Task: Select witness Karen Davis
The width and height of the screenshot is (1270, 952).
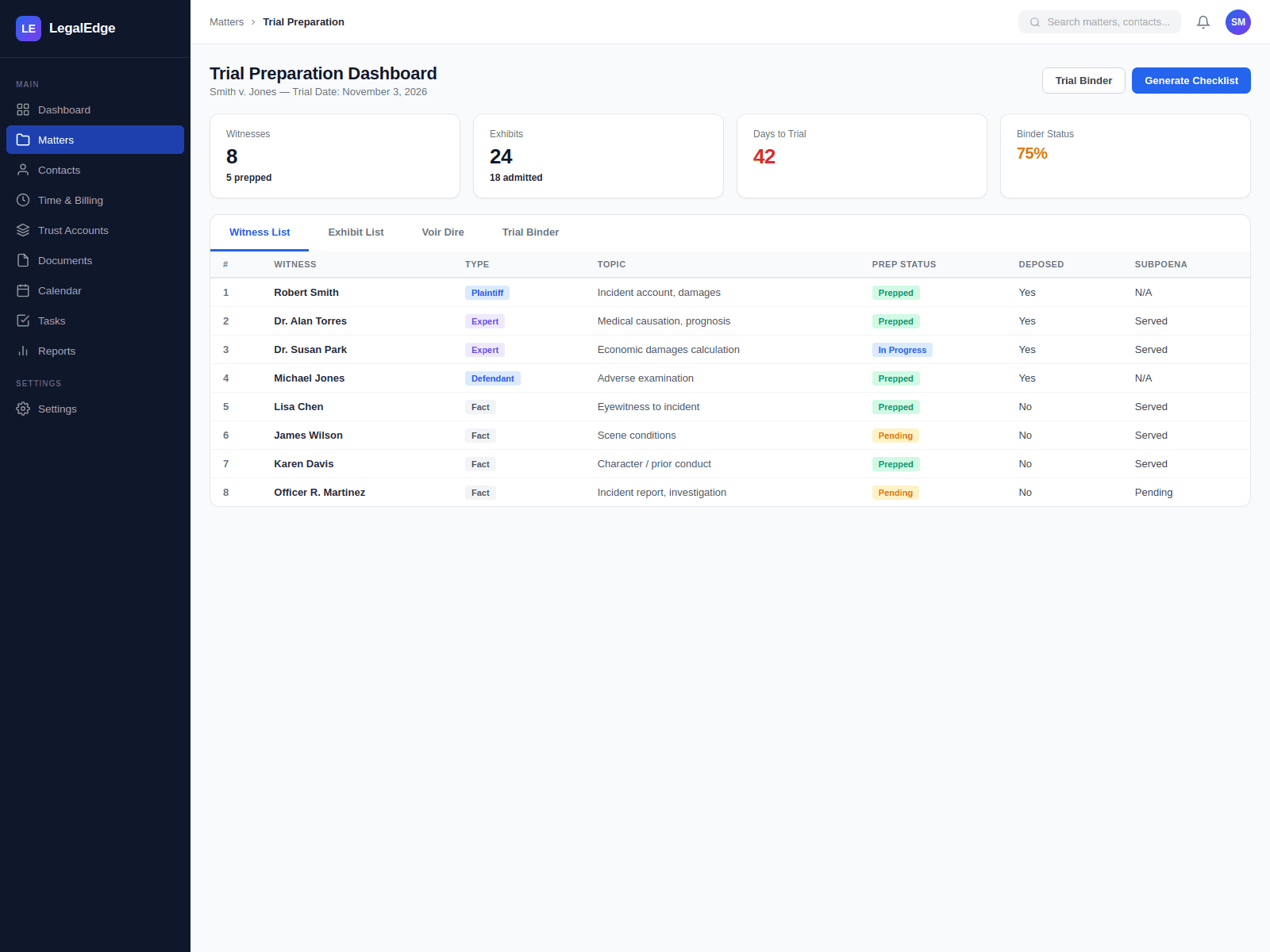Action: tap(303, 464)
